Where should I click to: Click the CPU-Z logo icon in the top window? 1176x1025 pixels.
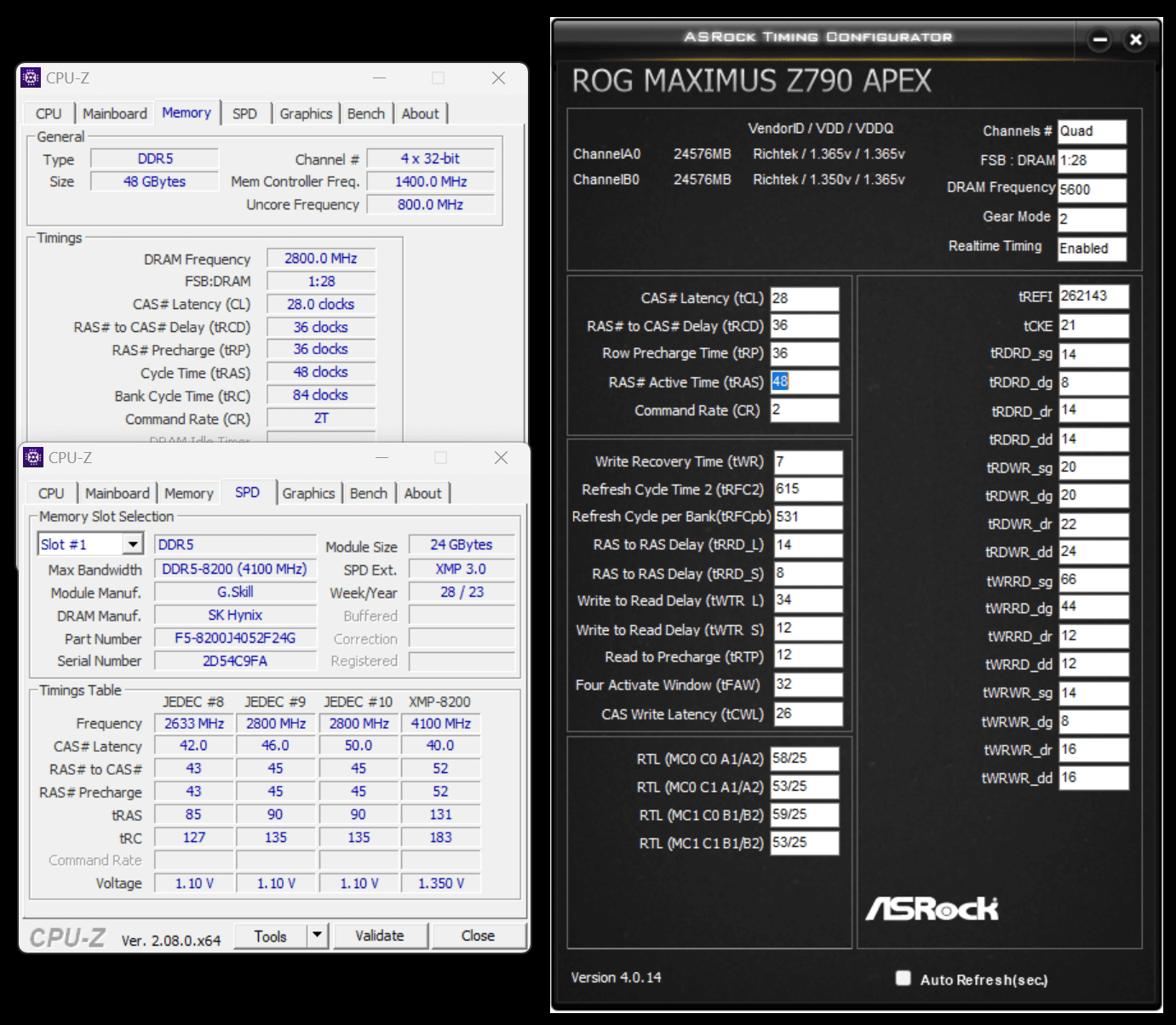pyautogui.click(x=31, y=77)
